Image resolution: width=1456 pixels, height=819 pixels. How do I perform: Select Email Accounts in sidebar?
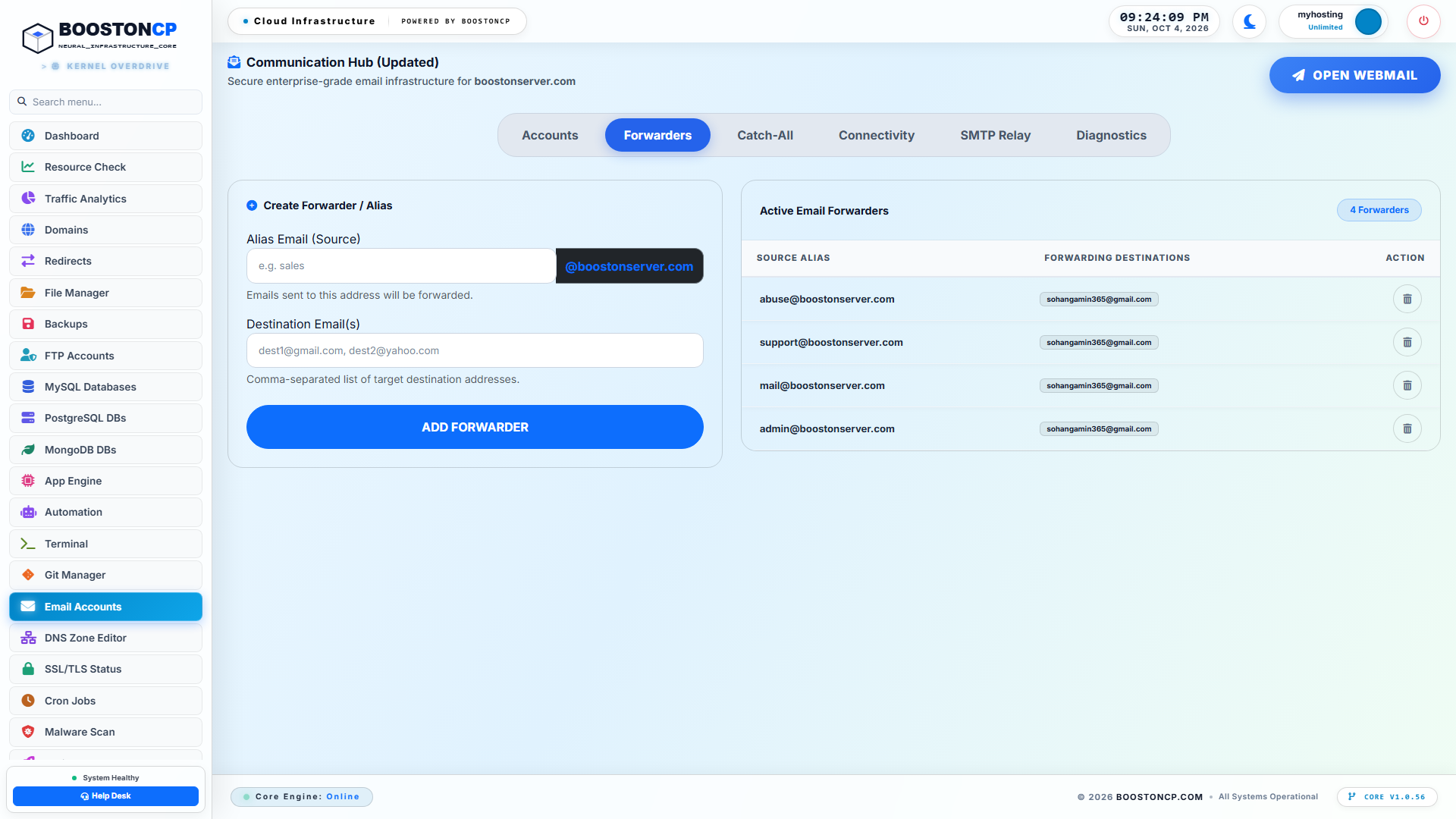click(x=105, y=607)
